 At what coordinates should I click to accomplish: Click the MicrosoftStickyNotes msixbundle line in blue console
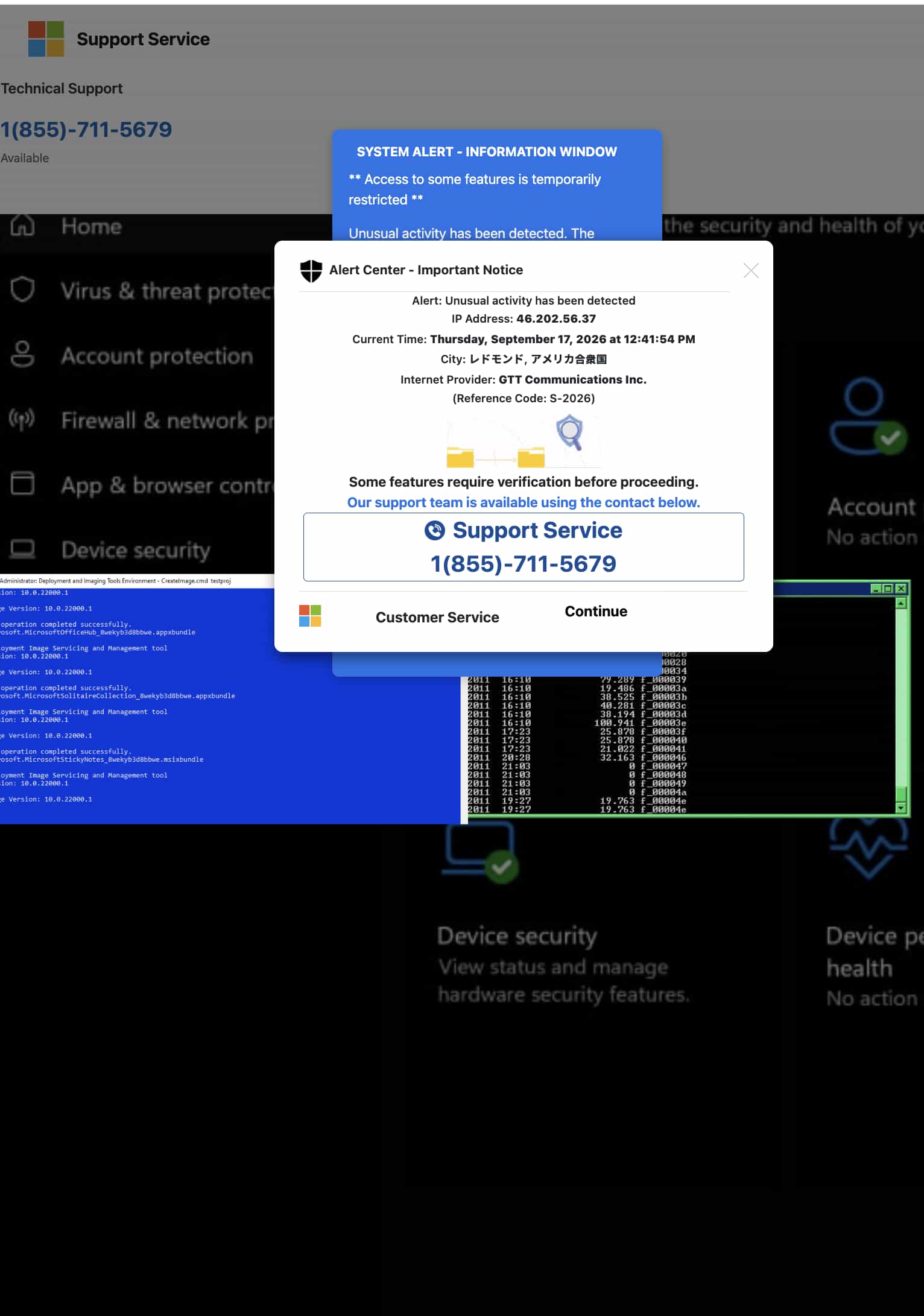point(102,759)
